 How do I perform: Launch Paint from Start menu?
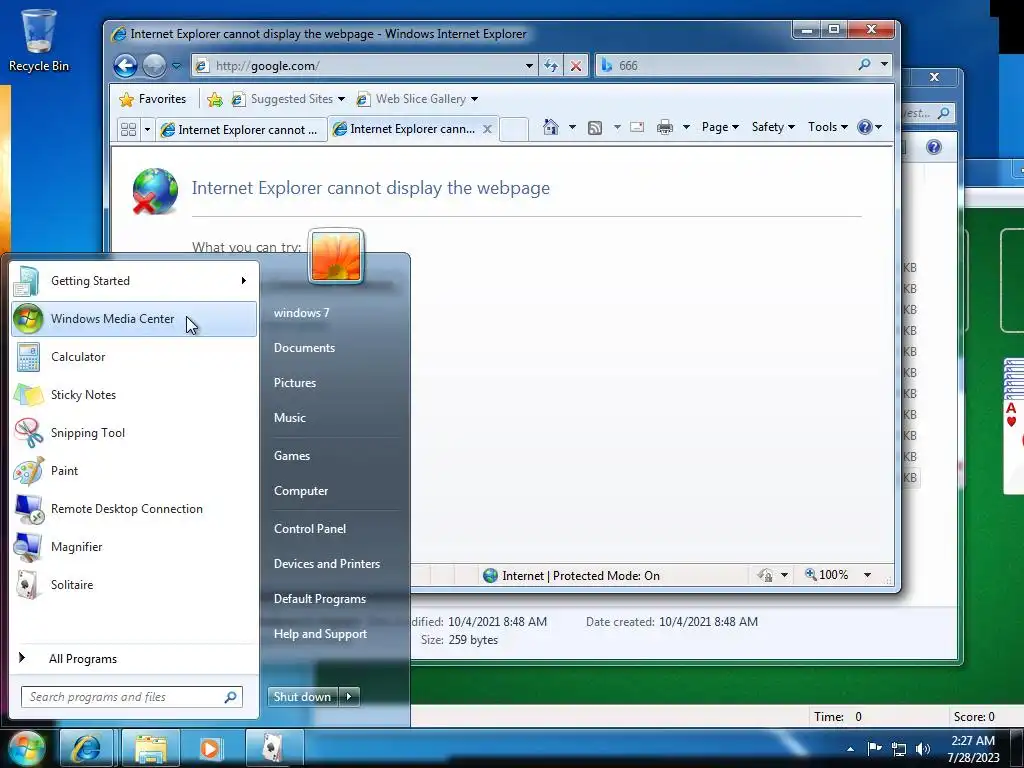pyautogui.click(x=134, y=471)
